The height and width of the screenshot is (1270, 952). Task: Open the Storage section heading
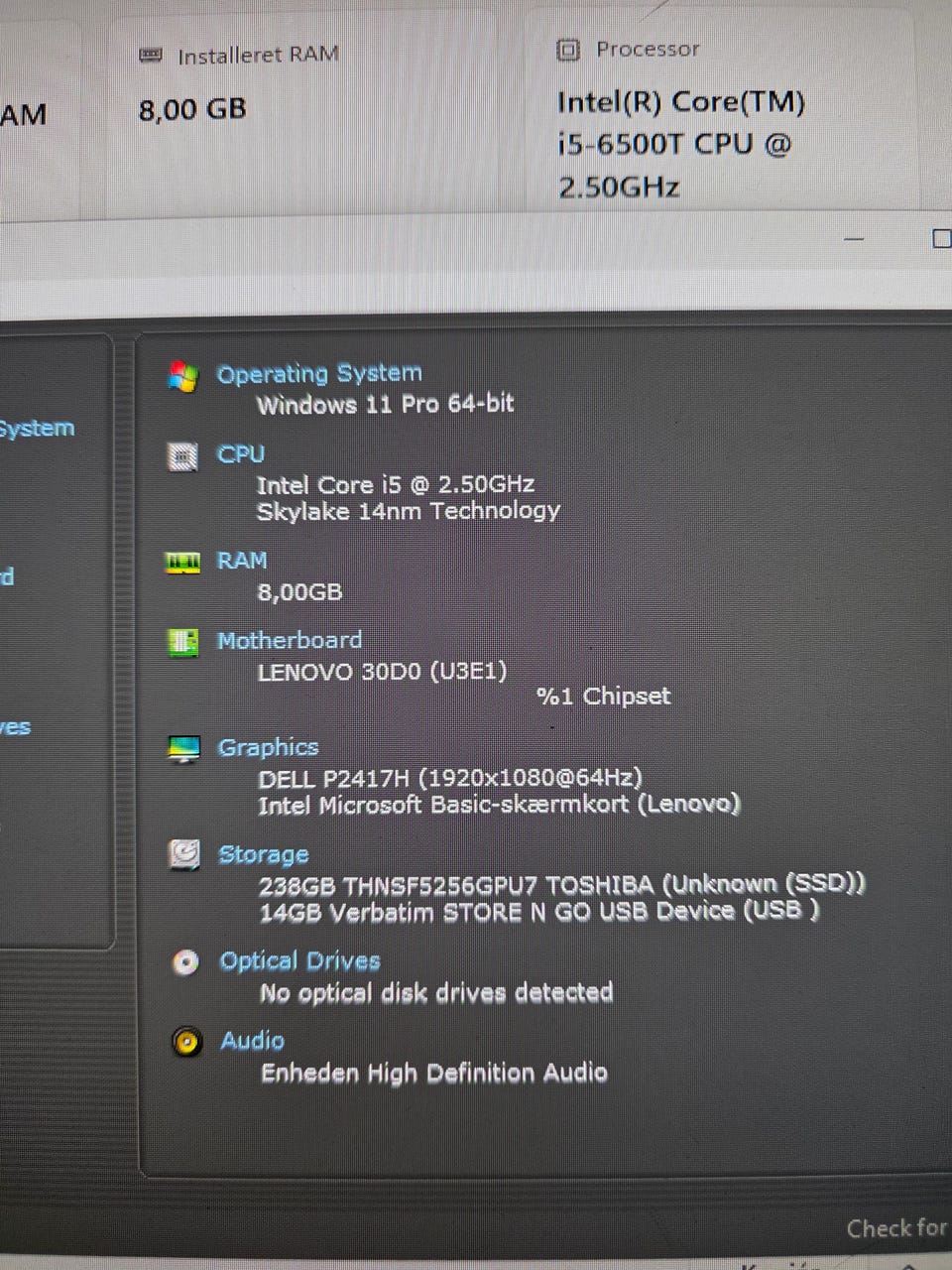pos(263,854)
